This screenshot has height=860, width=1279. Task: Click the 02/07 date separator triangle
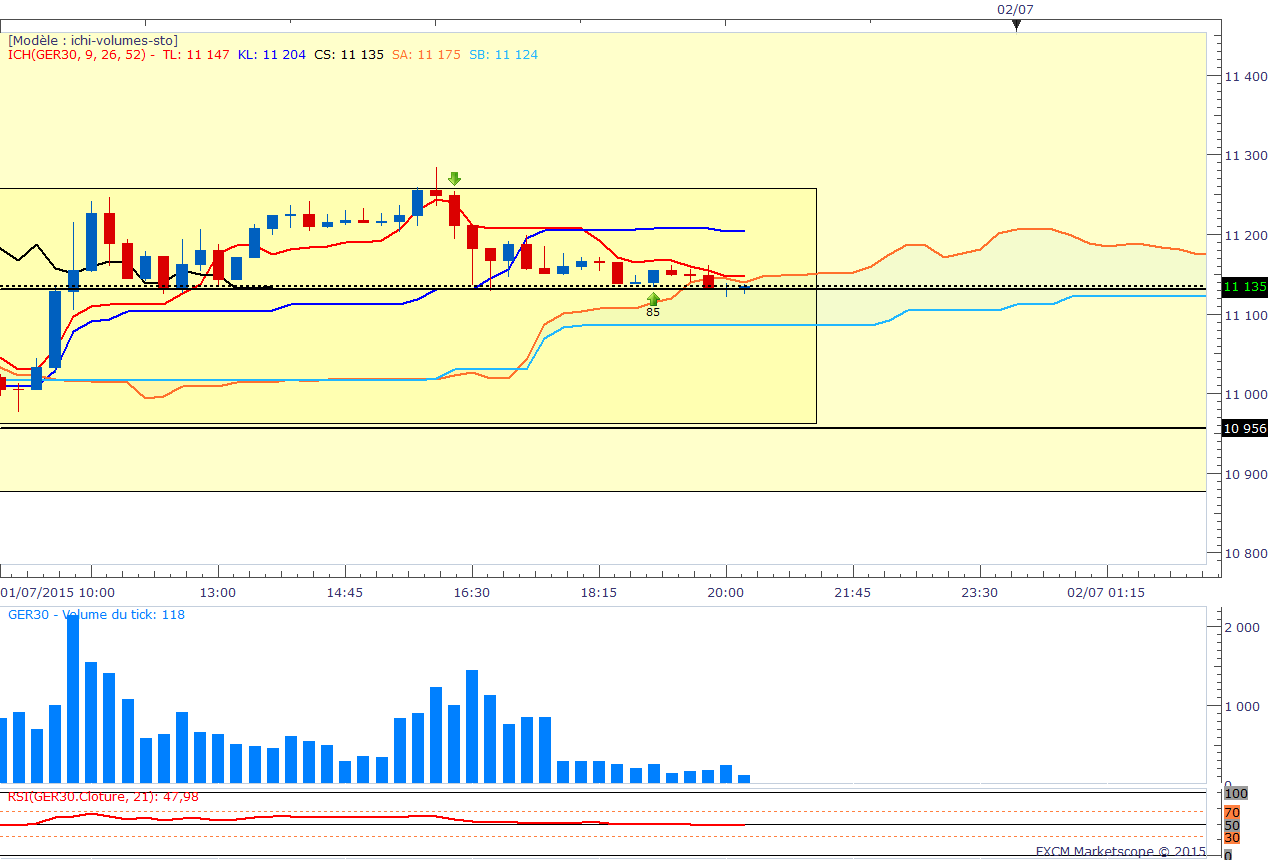coord(1015,26)
